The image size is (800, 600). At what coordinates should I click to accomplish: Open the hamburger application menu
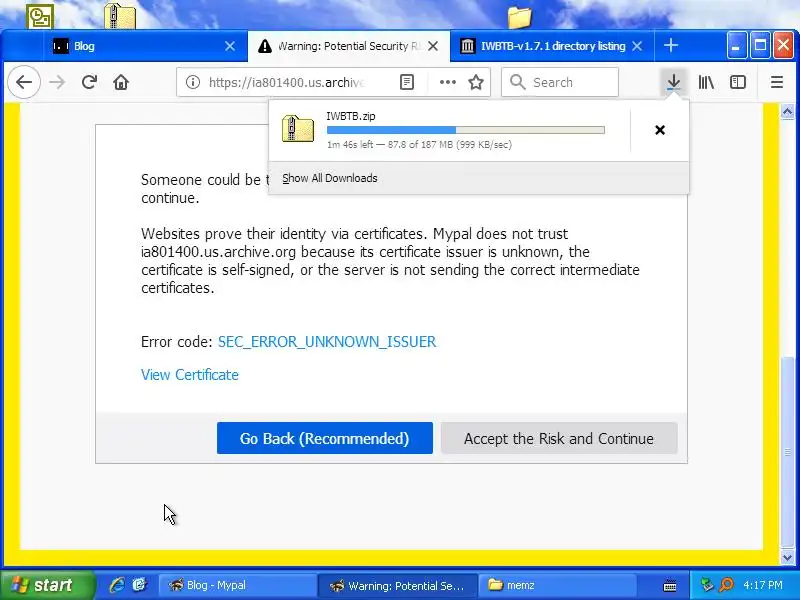point(777,82)
